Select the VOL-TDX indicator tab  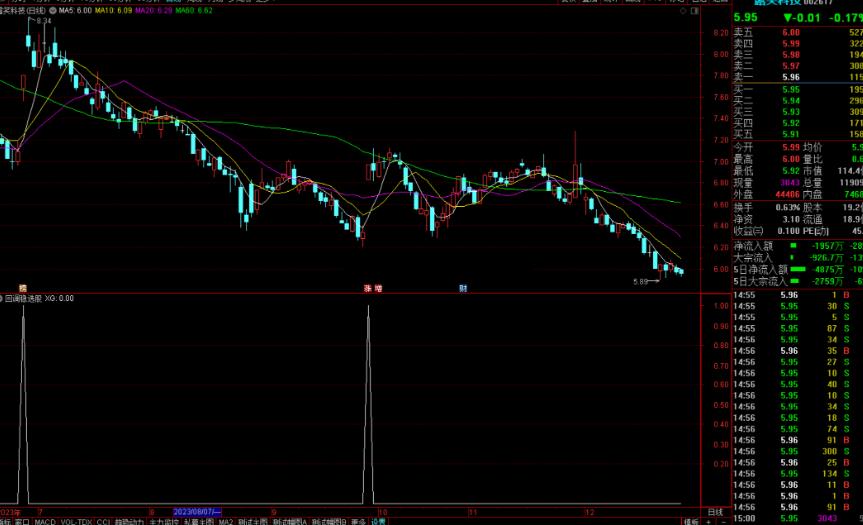point(77,521)
